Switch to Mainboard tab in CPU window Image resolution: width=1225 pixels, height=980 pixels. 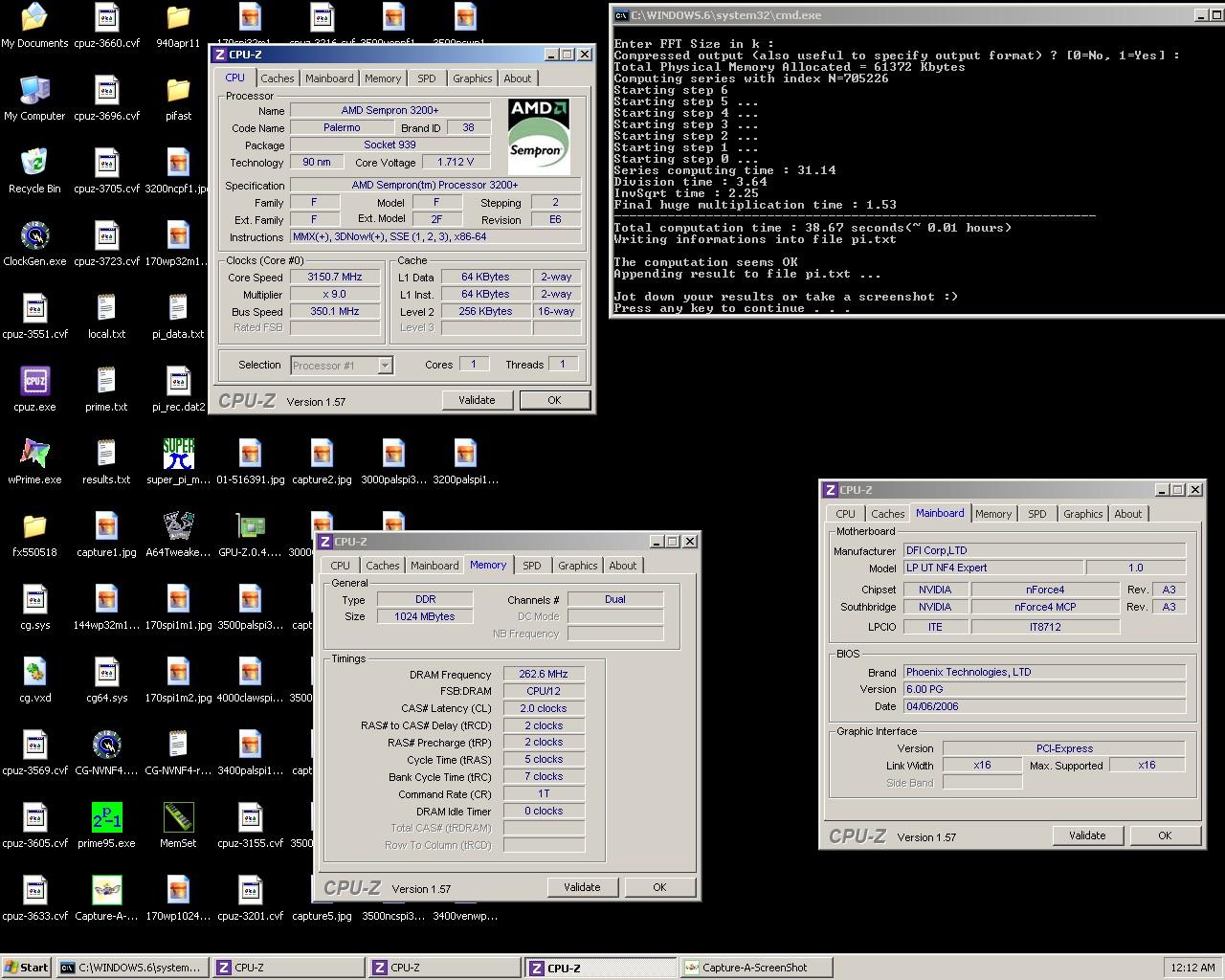(x=329, y=78)
